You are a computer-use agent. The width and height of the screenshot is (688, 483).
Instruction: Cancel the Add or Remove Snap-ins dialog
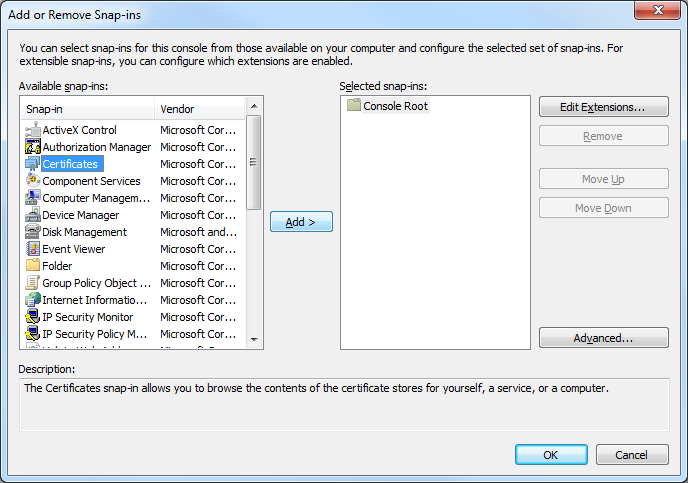pyautogui.click(x=632, y=455)
